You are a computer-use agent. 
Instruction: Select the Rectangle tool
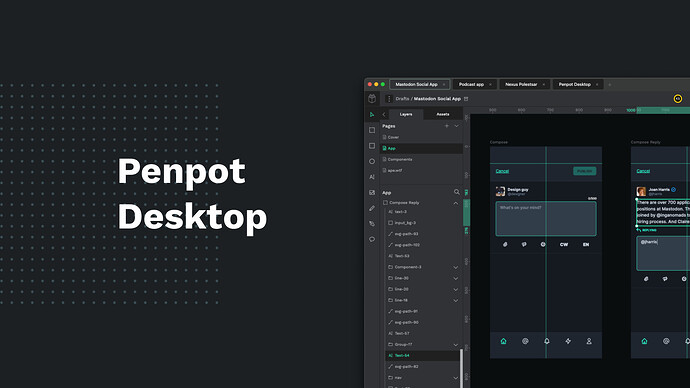point(372,146)
